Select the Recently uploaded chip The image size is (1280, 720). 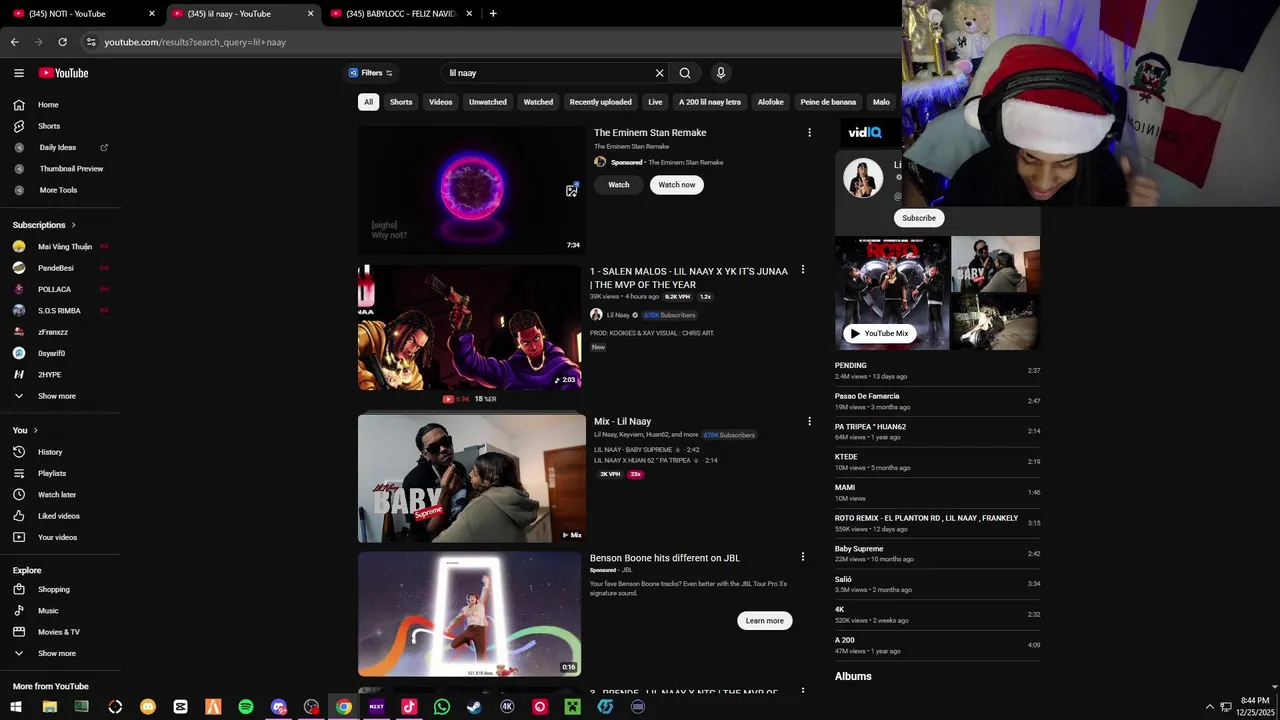(x=601, y=102)
